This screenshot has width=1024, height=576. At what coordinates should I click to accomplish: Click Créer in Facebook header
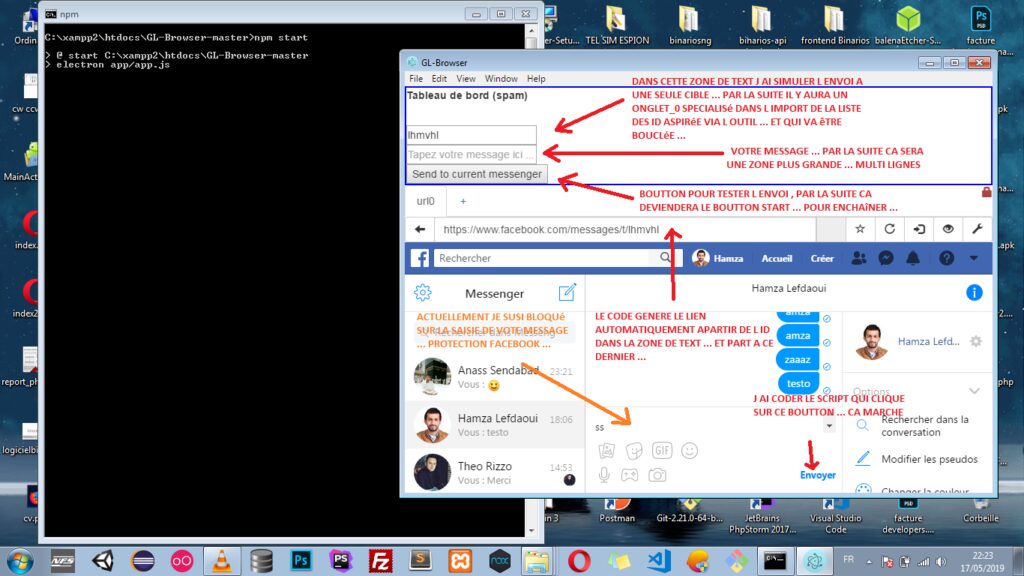(822, 258)
